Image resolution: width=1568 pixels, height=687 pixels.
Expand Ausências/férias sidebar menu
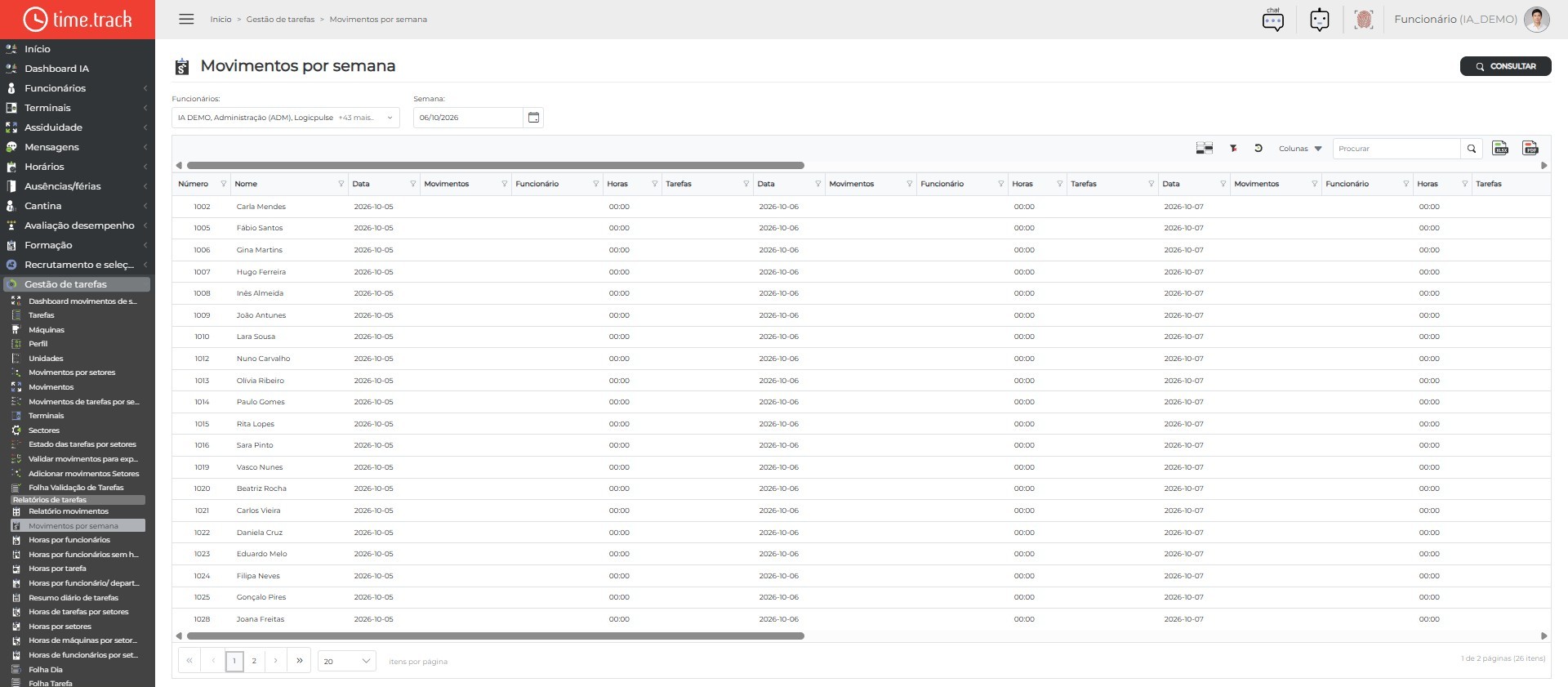point(78,186)
